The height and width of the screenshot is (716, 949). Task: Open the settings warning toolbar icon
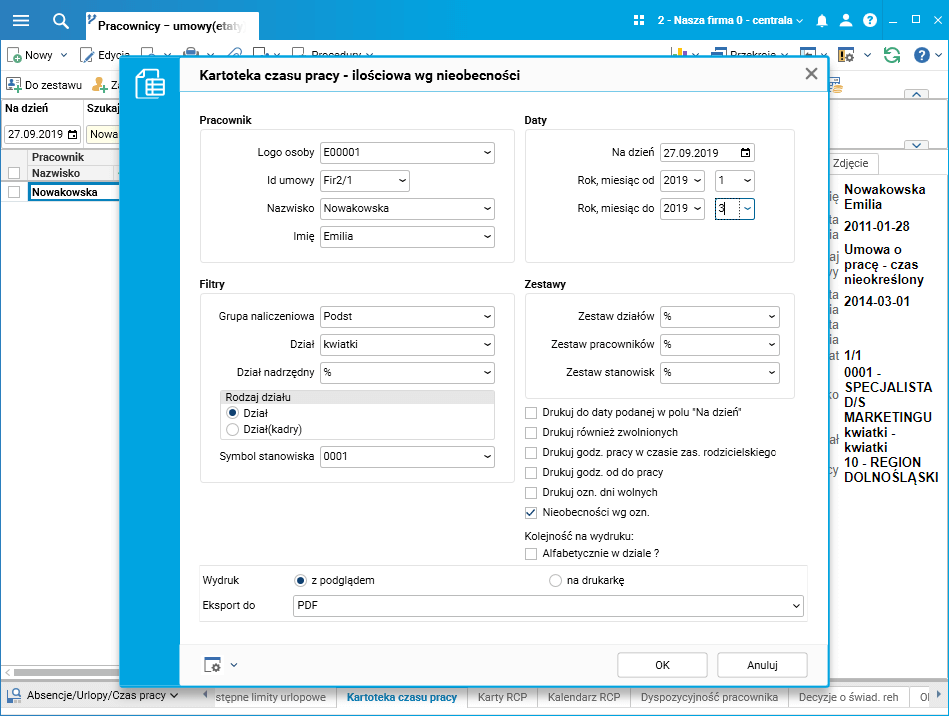pos(846,55)
